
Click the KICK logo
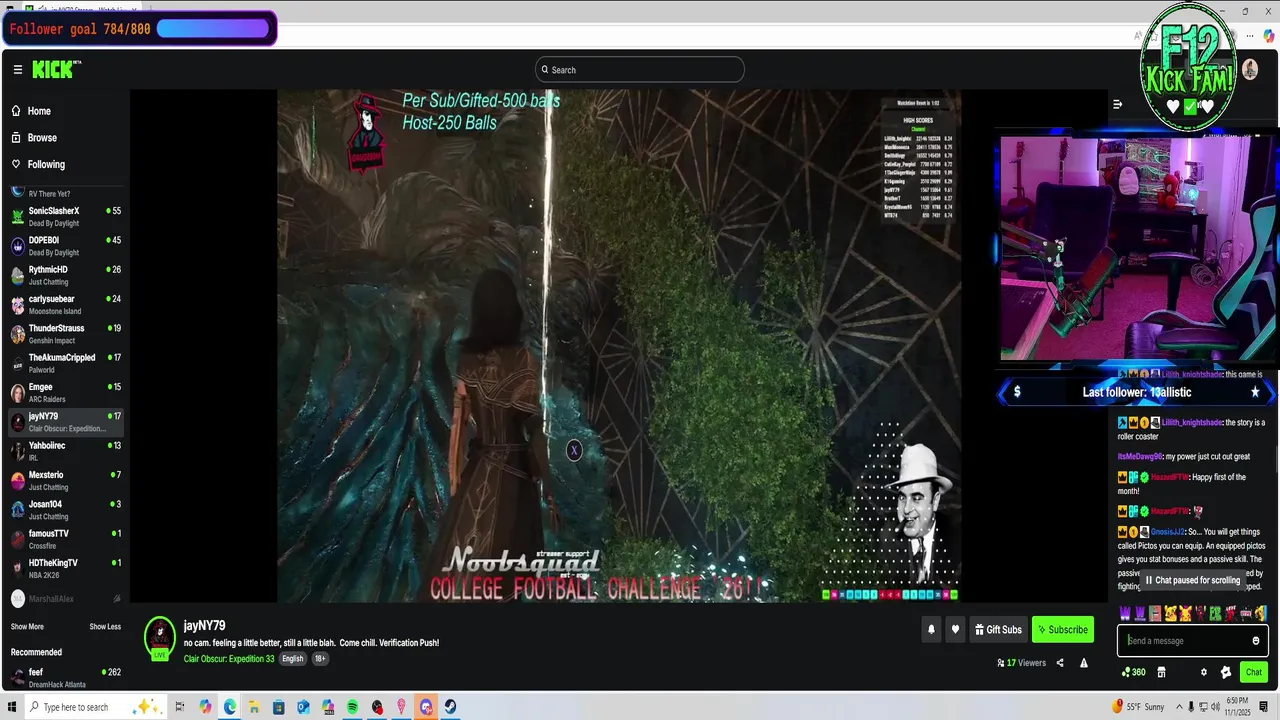pos(55,69)
